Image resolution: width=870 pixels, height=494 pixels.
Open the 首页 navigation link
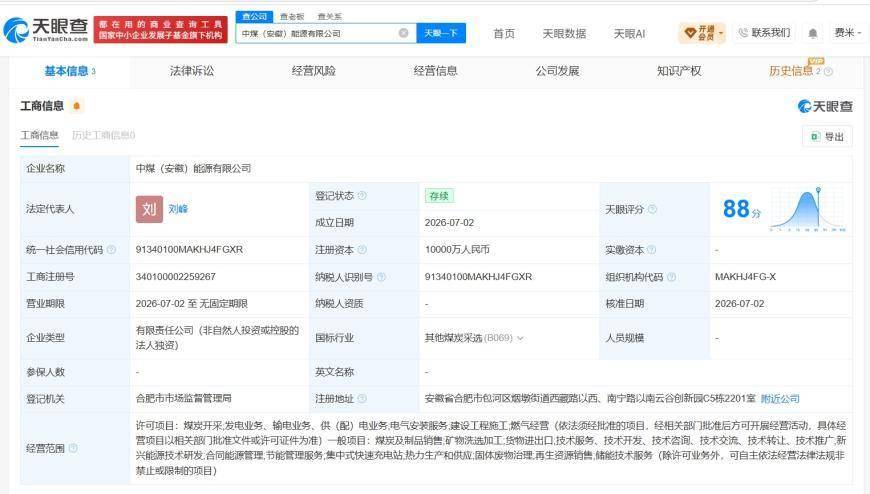point(504,34)
